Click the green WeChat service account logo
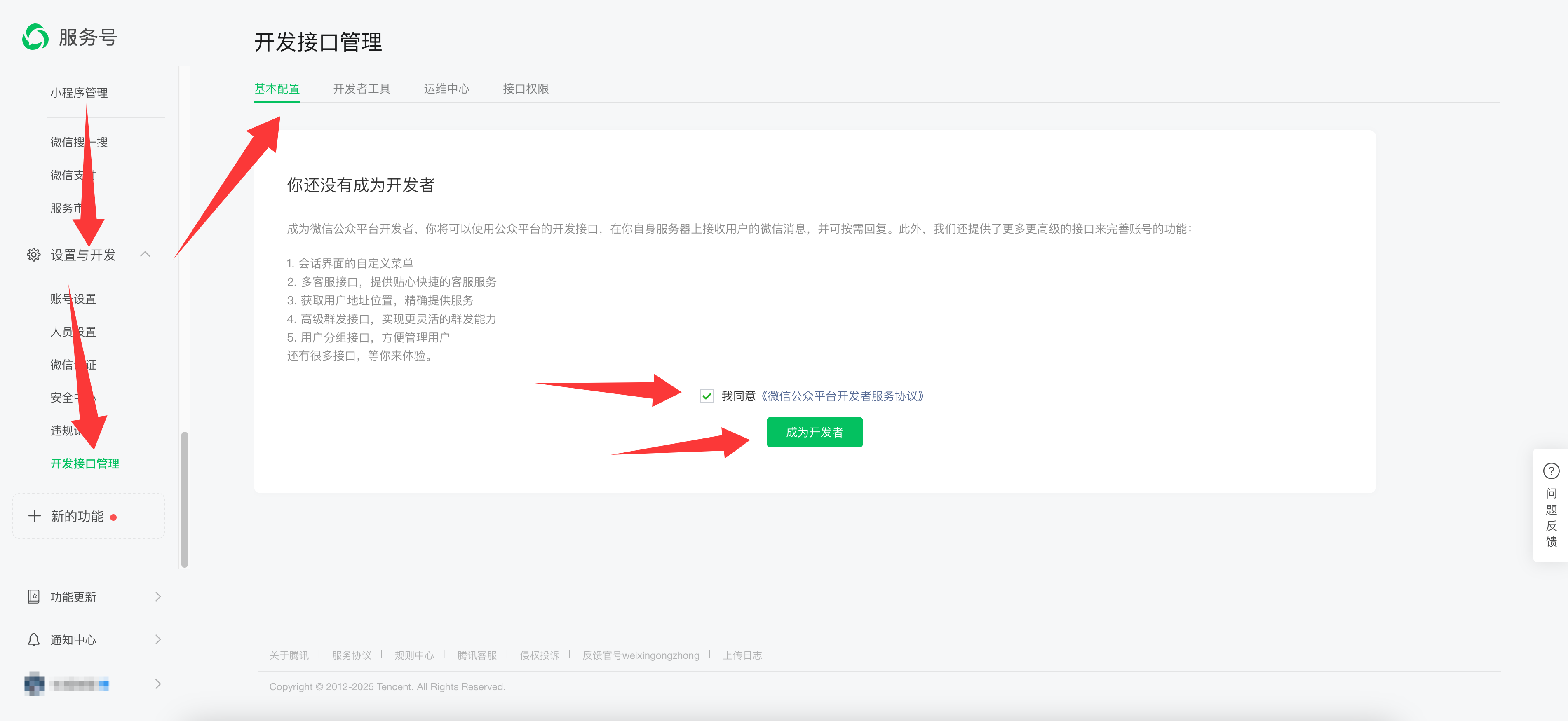The image size is (1568, 721). click(35, 37)
